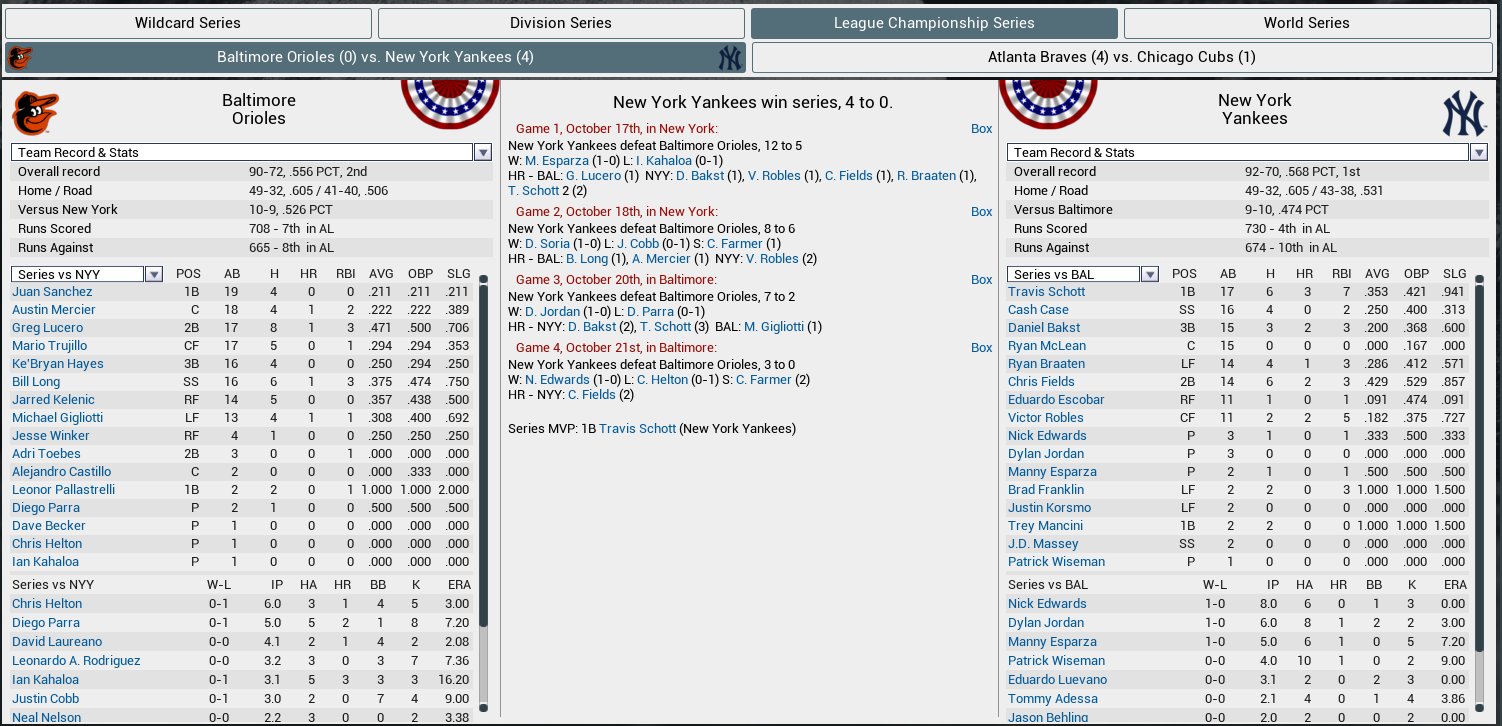Viewport: 1502px width, 726px height.
Task: Click losing pitcher I. Kahaloa in Game 1
Action: coord(664,160)
